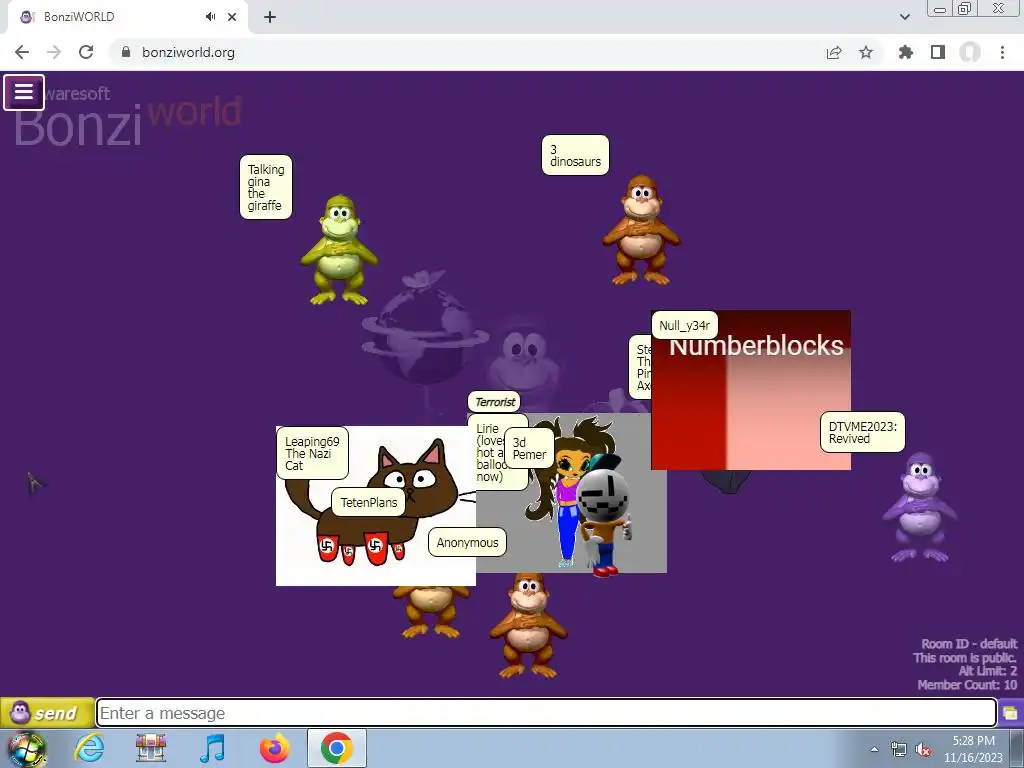
Task: Click the 'Terrorist' name tag
Action: tap(494, 402)
